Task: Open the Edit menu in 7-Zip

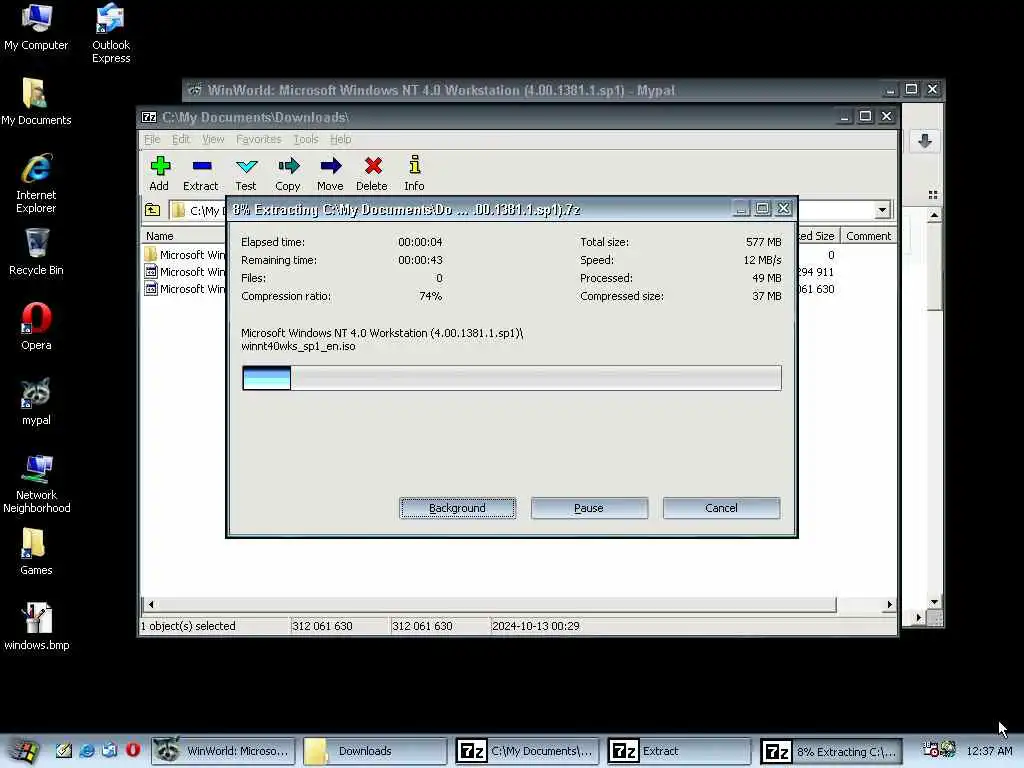Action: (181, 139)
